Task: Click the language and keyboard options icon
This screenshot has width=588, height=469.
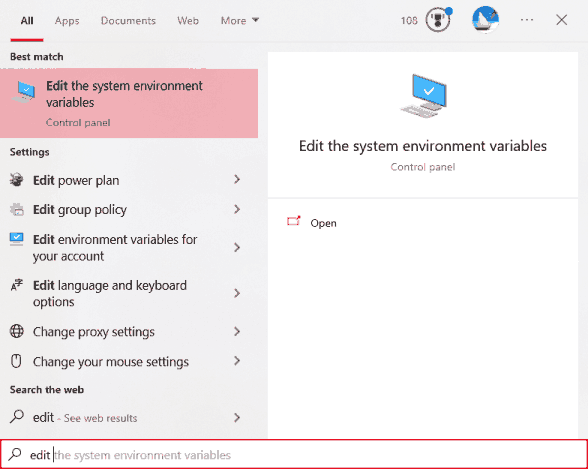Action: click(x=16, y=285)
